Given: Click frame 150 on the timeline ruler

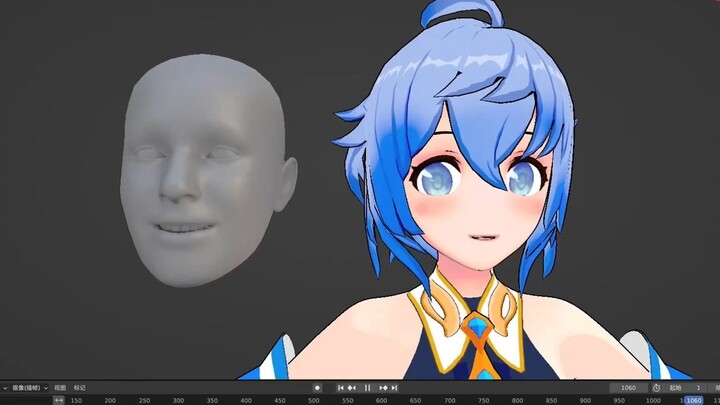Looking at the screenshot, I should (x=76, y=401).
